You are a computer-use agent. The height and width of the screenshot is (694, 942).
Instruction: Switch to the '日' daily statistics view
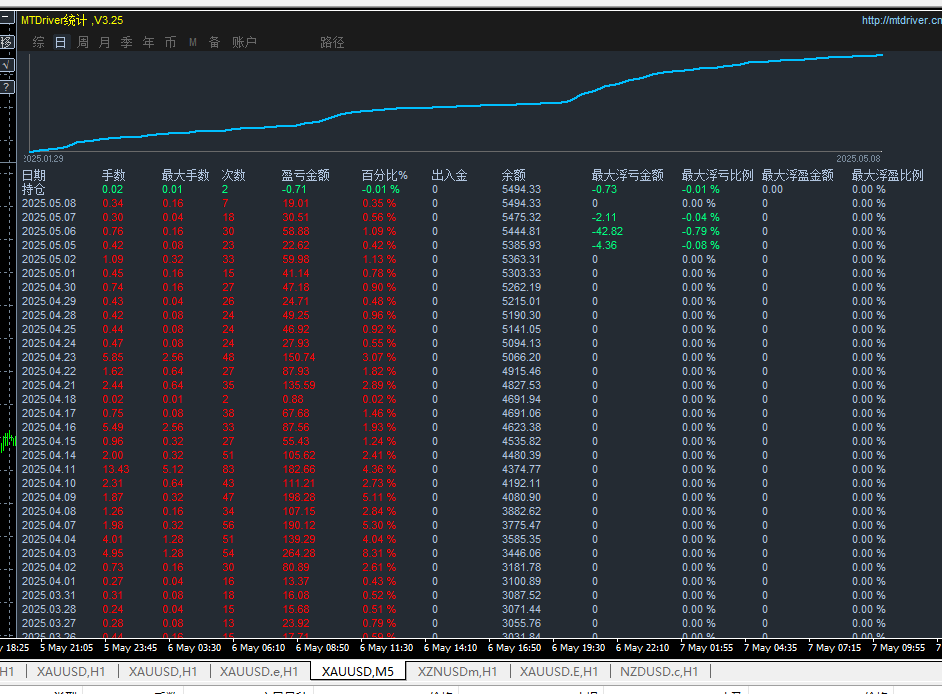tap(61, 42)
